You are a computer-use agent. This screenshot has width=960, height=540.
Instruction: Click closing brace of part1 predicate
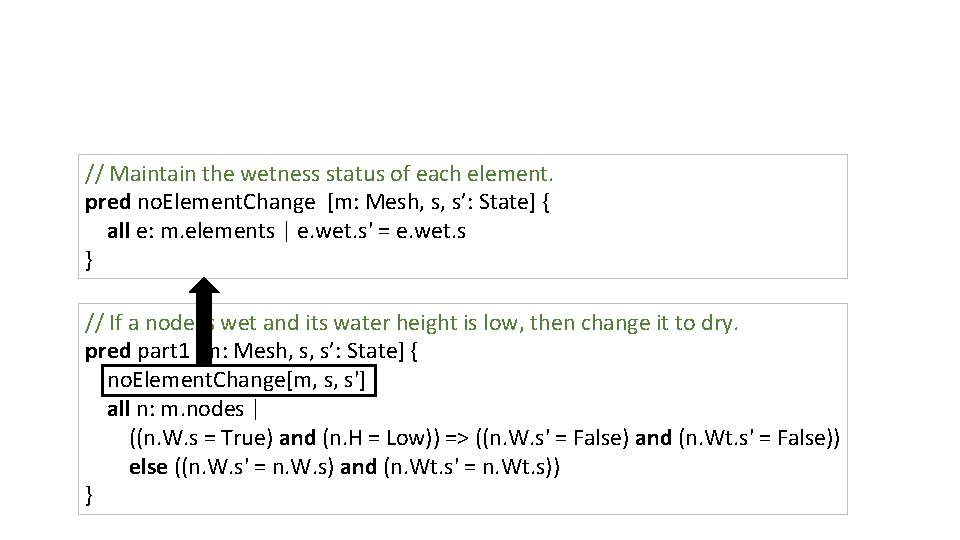(90, 495)
